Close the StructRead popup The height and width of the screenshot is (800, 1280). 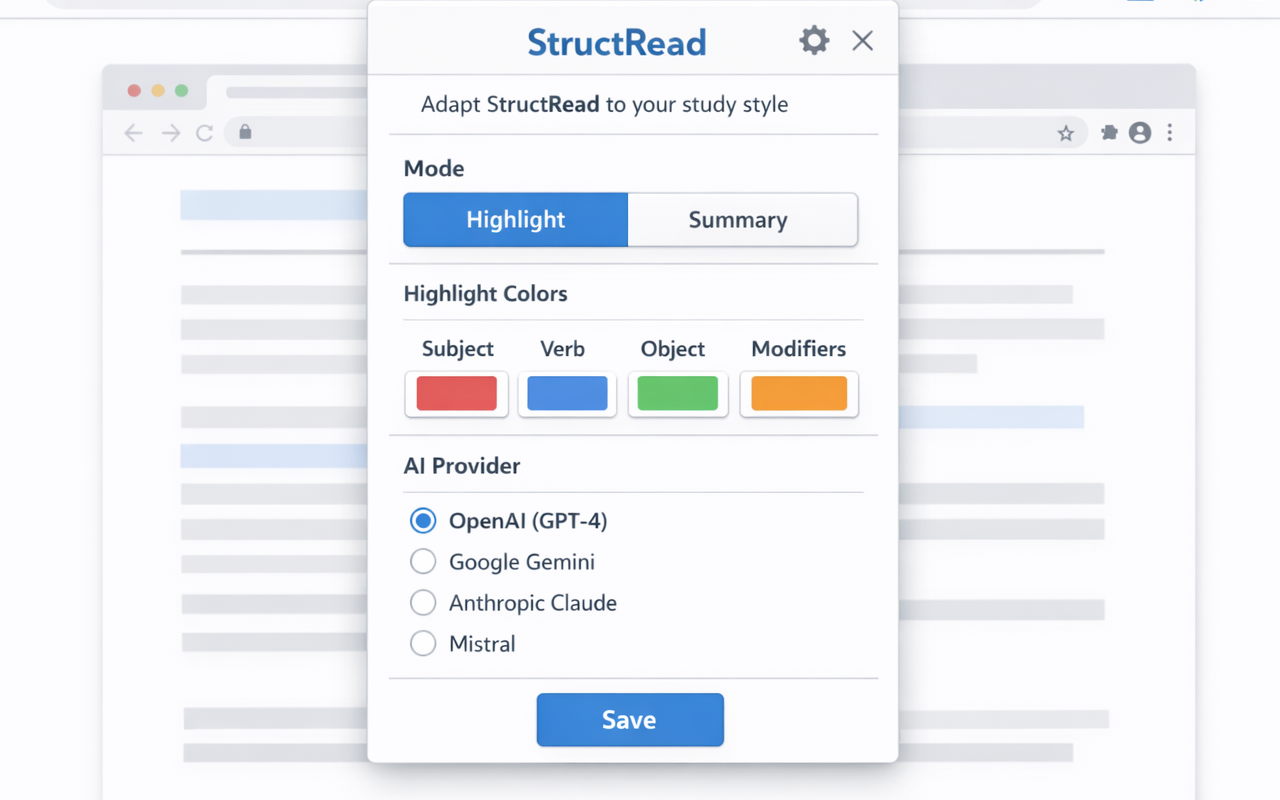(x=862, y=41)
